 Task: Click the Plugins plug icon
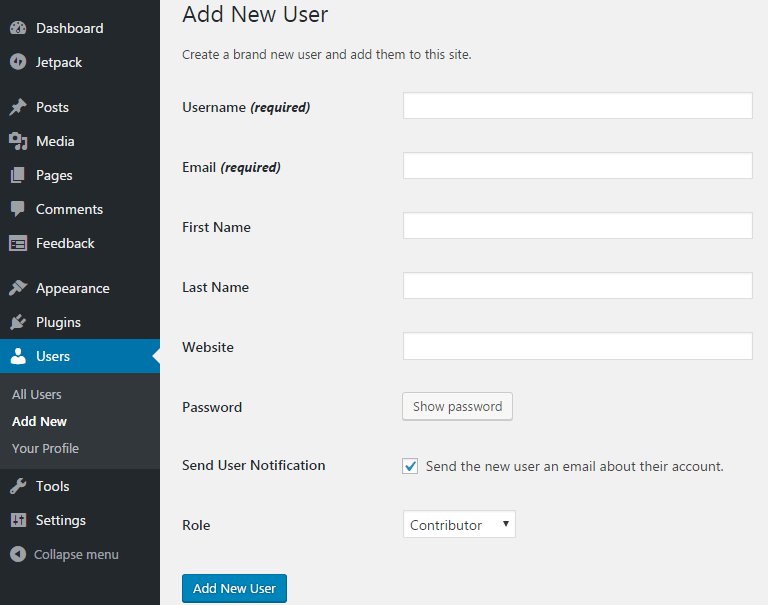(x=18, y=322)
